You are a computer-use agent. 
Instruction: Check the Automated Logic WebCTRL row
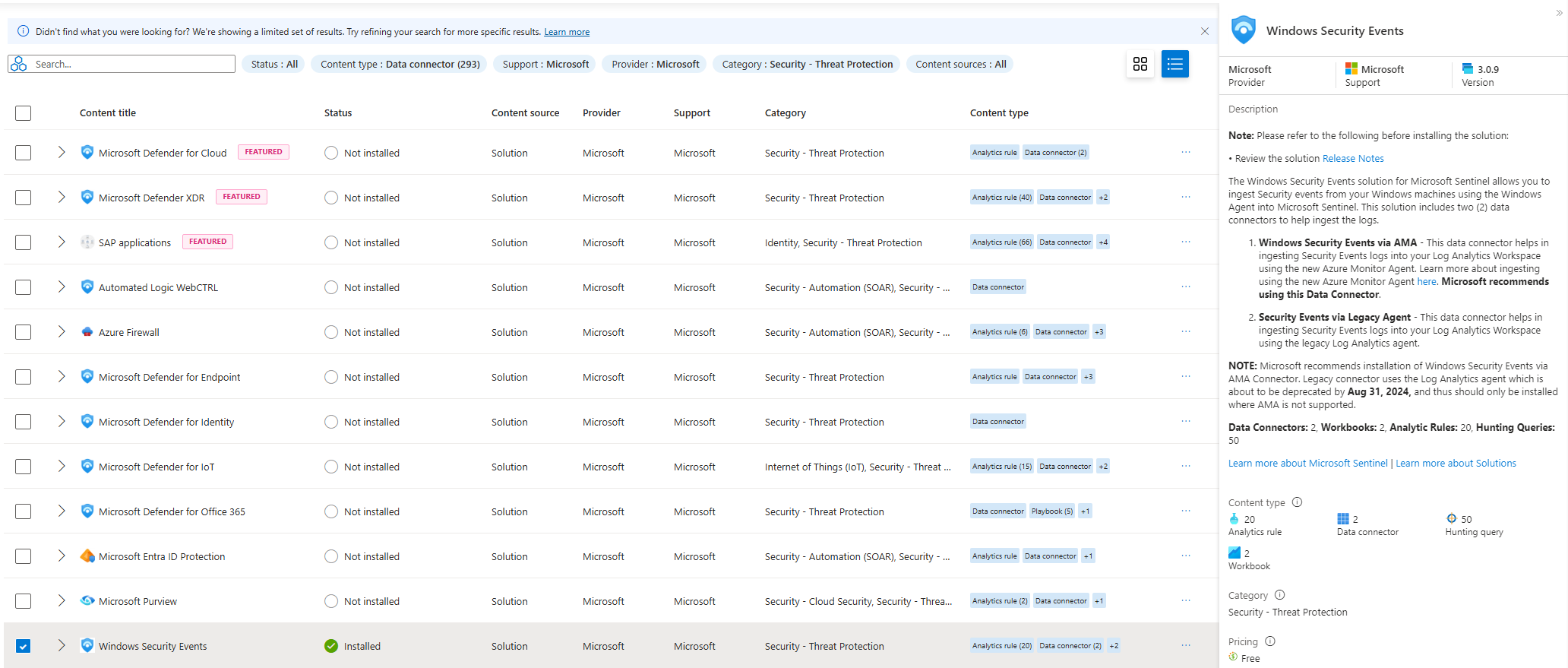[x=24, y=287]
